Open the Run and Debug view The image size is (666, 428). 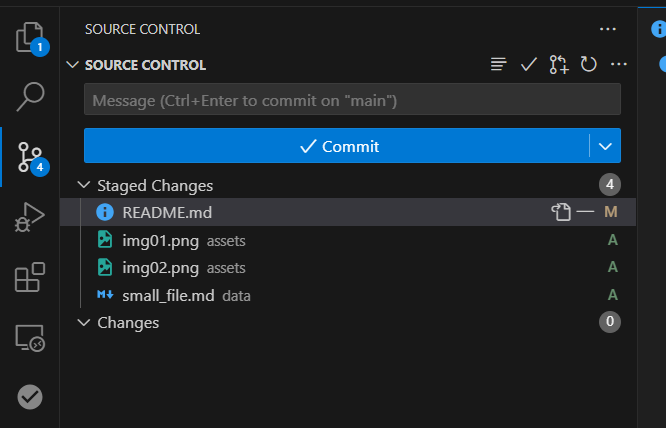(x=30, y=217)
